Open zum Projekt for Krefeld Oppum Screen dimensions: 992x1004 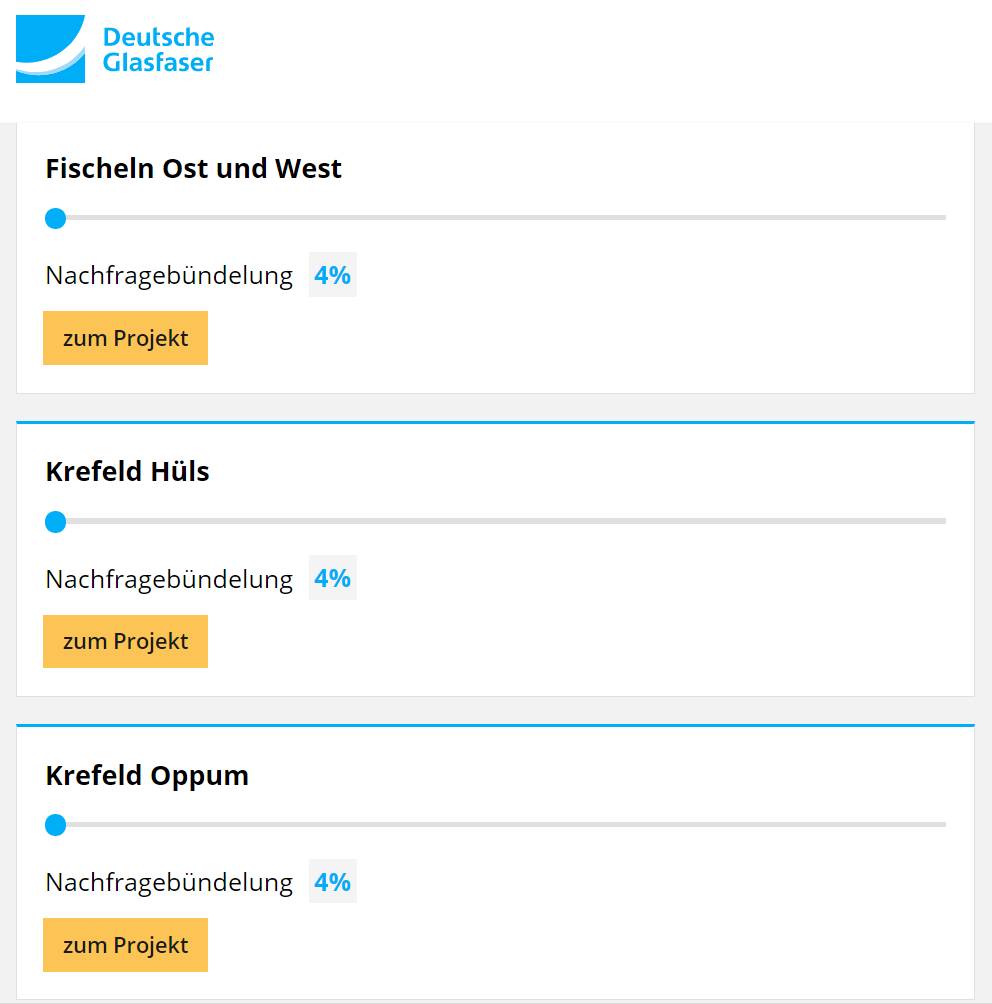pos(125,945)
